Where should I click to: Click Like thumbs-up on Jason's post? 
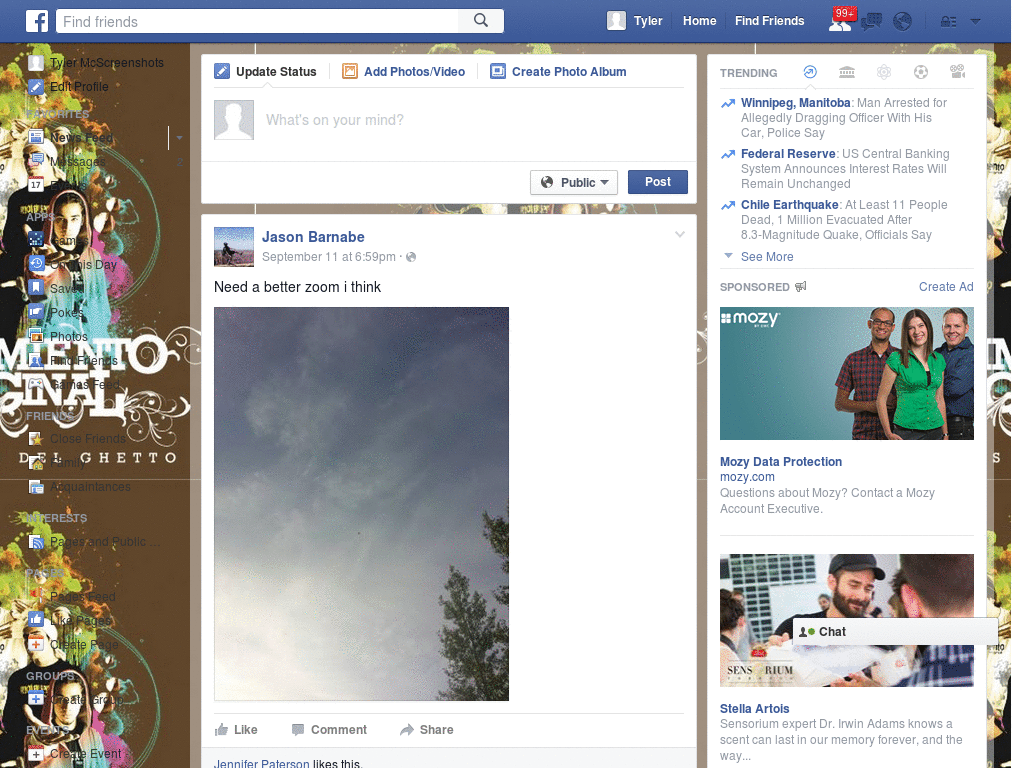tap(236, 729)
